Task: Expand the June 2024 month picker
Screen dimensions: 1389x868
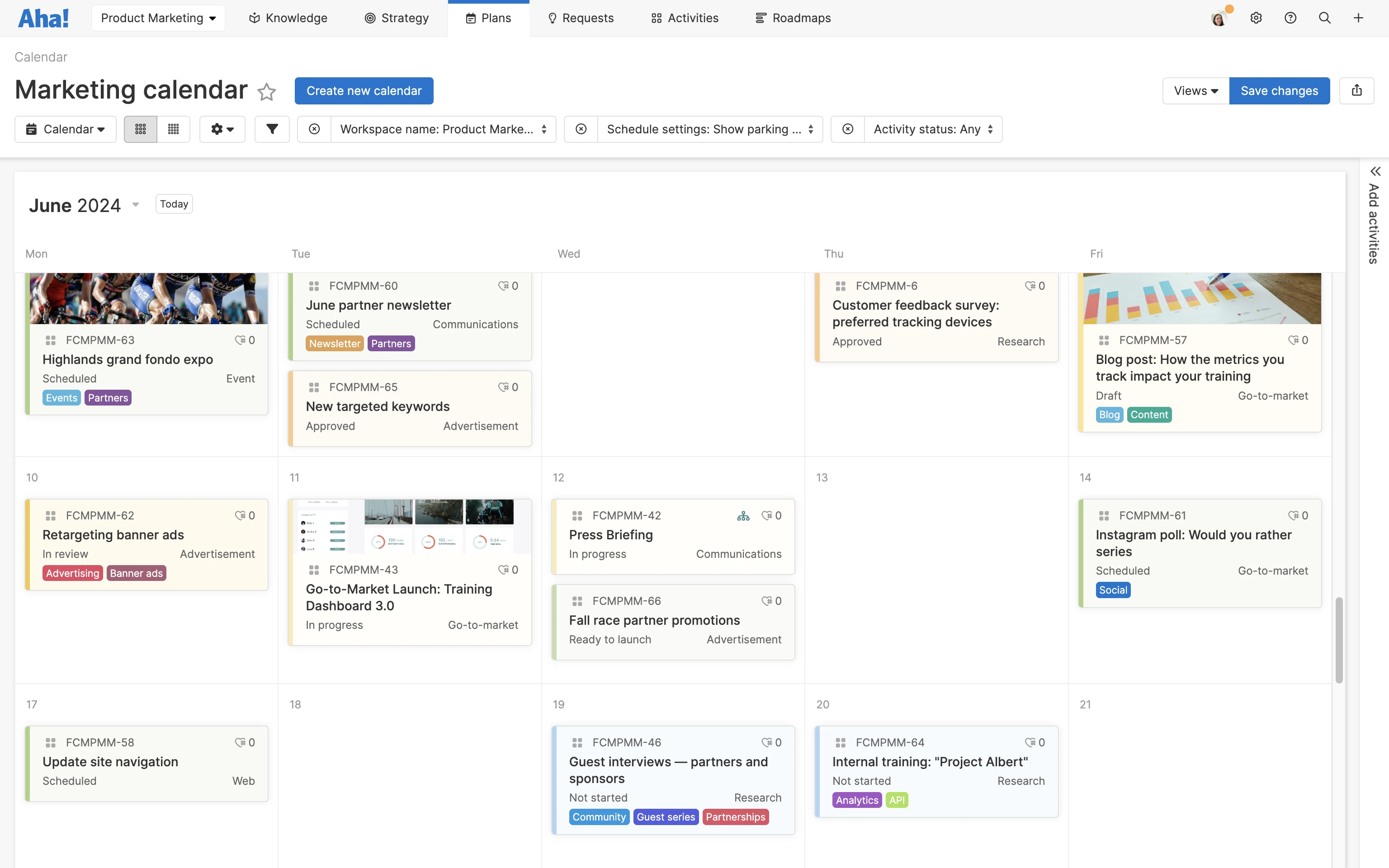Action: [x=136, y=205]
